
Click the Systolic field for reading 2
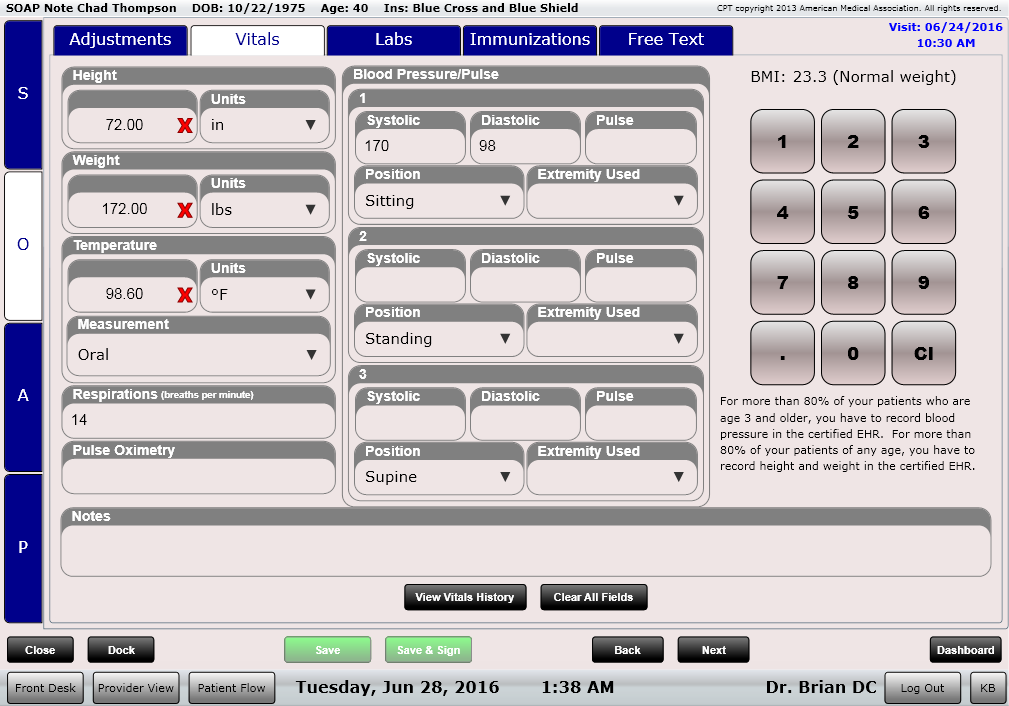(x=409, y=283)
